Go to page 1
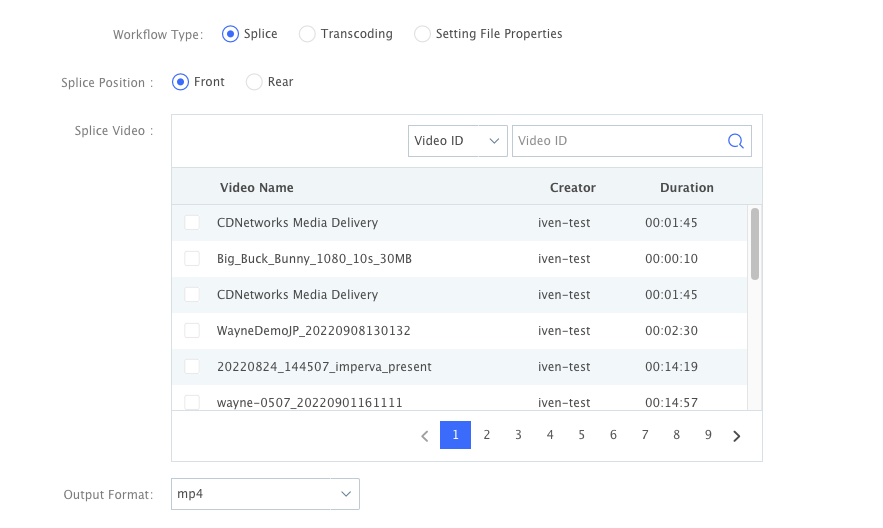The height and width of the screenshot is (528, 883). 455,435
